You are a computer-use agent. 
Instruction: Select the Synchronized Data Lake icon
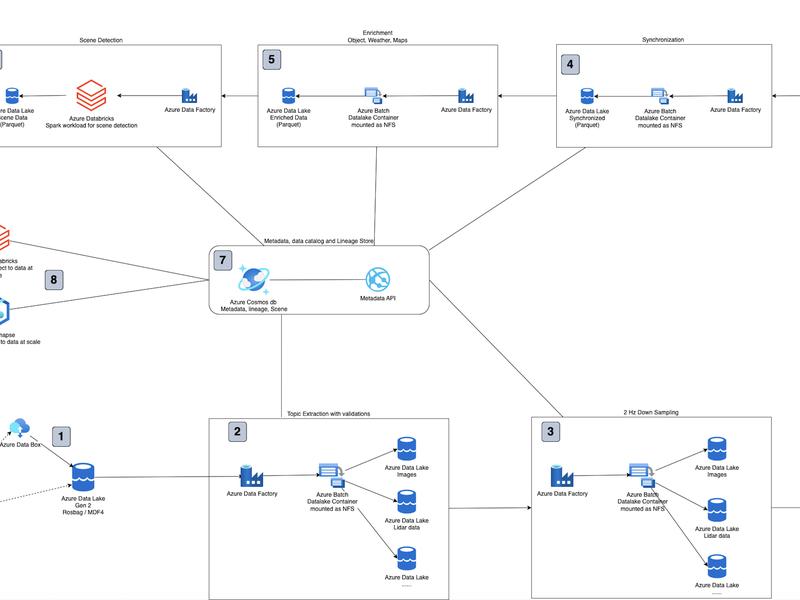[x=587, y=96]
